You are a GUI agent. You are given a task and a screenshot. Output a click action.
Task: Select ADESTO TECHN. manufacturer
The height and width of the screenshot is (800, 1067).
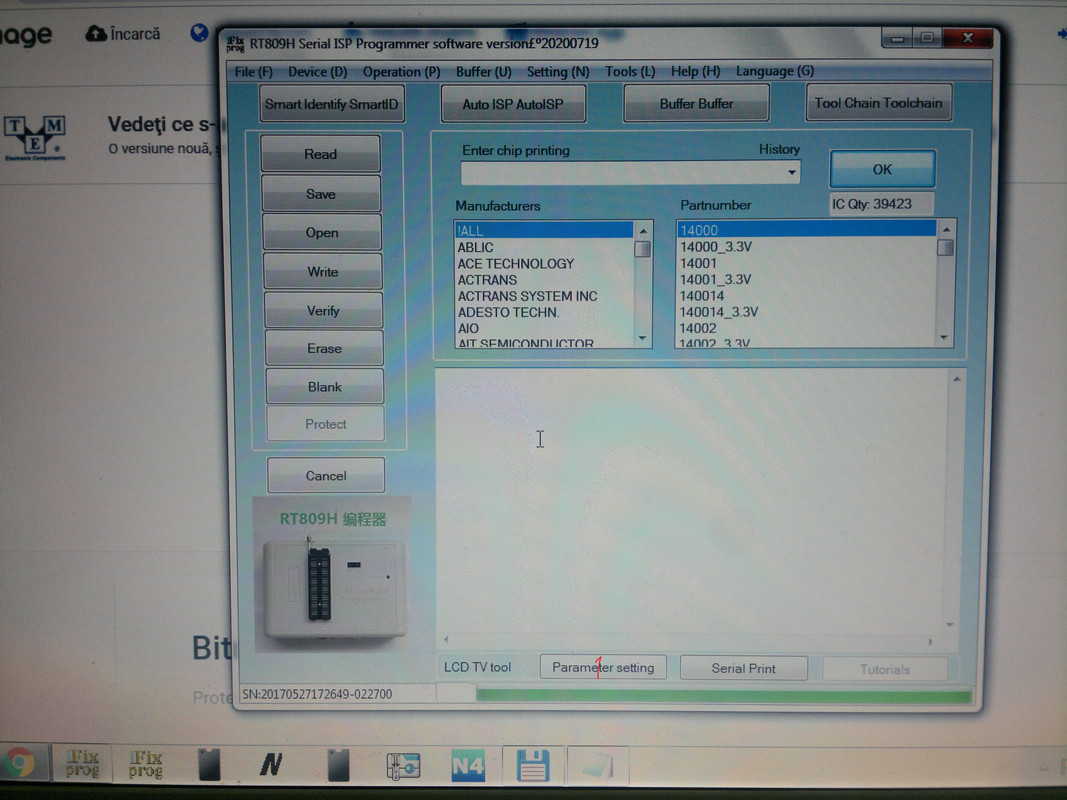coord(544,312)
